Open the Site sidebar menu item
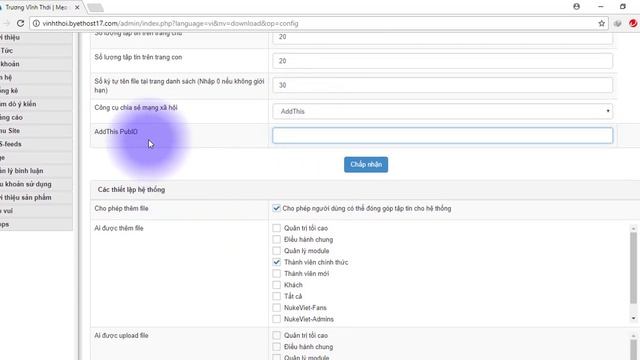Image resolution: width=640 pixels, height=360 pixels. coord(36,131)
